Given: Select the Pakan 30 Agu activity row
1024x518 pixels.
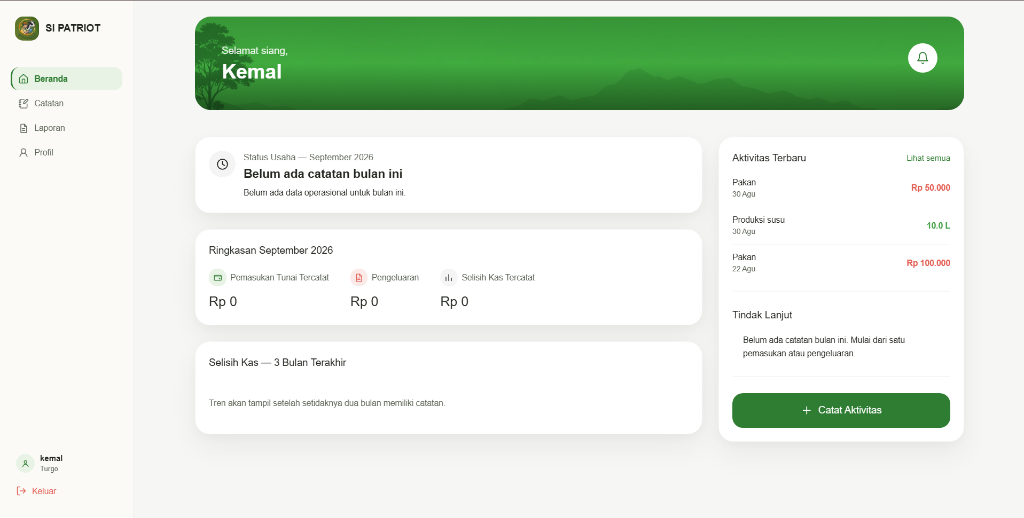Looking at the screenshot, I should coord(840,188).
